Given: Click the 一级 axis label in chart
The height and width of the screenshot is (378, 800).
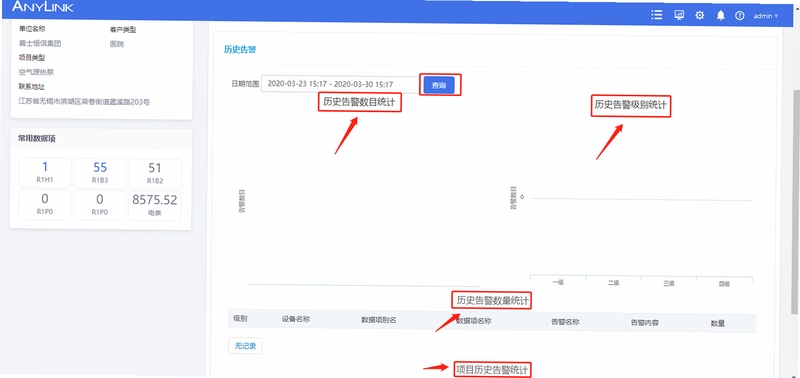Looking at the screenshot, I should (558, 282).
